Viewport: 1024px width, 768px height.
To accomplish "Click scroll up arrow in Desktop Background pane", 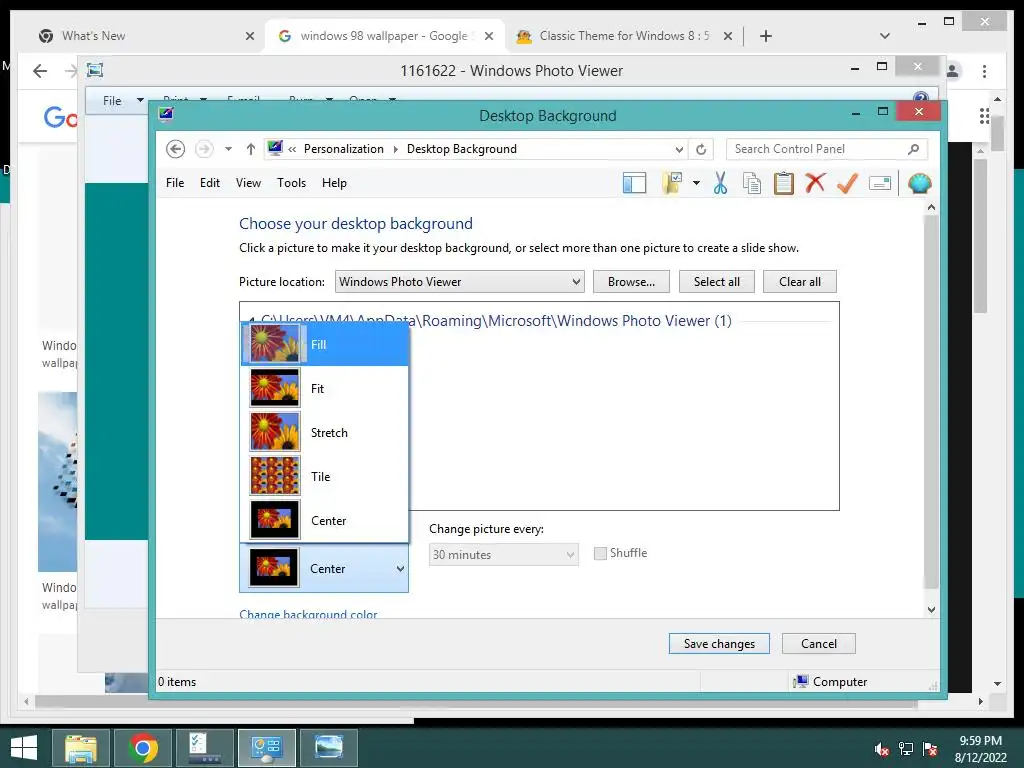I will [x=931, y=207].
